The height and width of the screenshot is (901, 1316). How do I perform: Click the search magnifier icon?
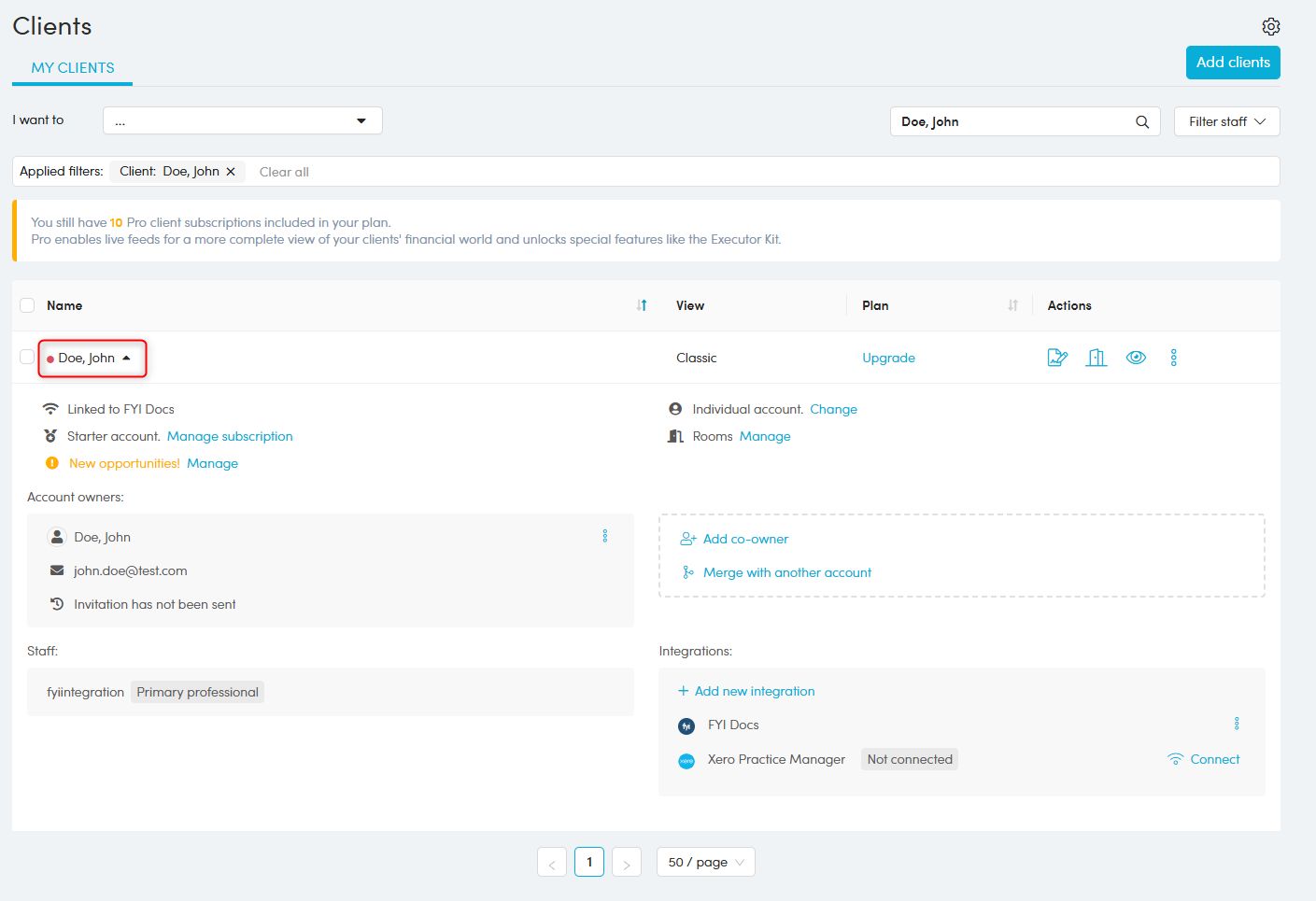click(1141, 122)
